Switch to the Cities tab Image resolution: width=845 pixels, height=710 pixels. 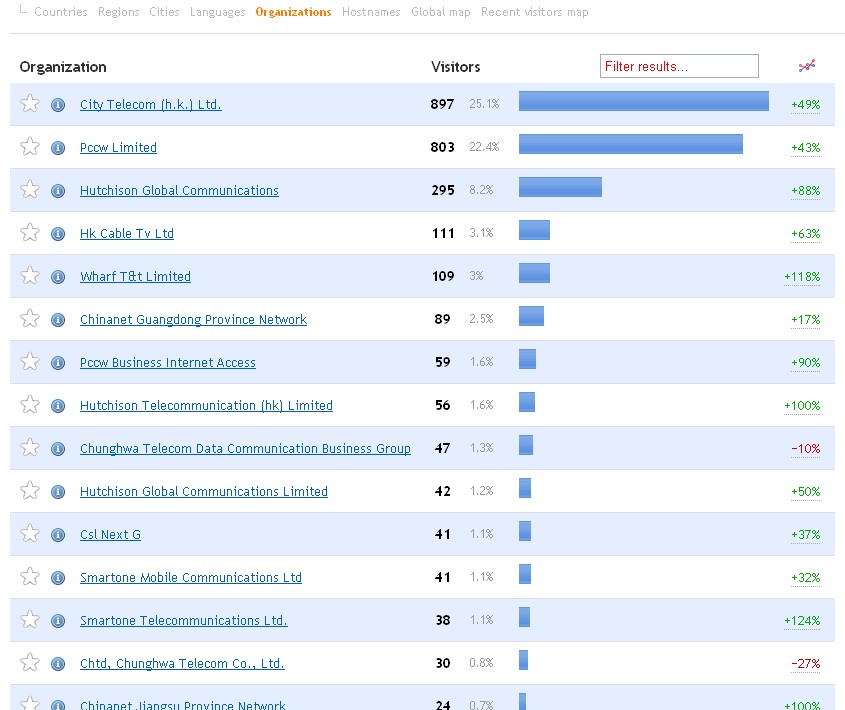pyautogui.click(x=164, y=12)
